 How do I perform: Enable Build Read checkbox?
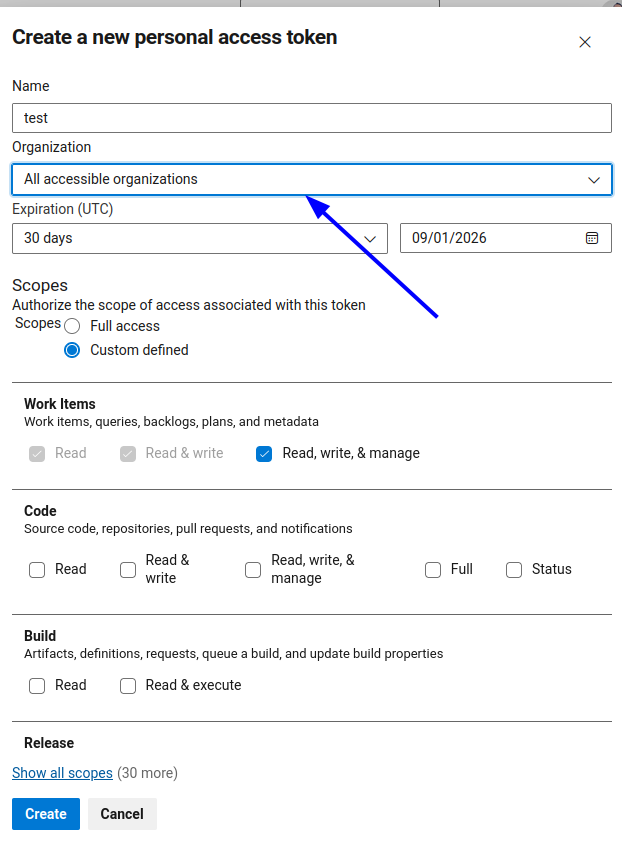click(x=37, y=686)
